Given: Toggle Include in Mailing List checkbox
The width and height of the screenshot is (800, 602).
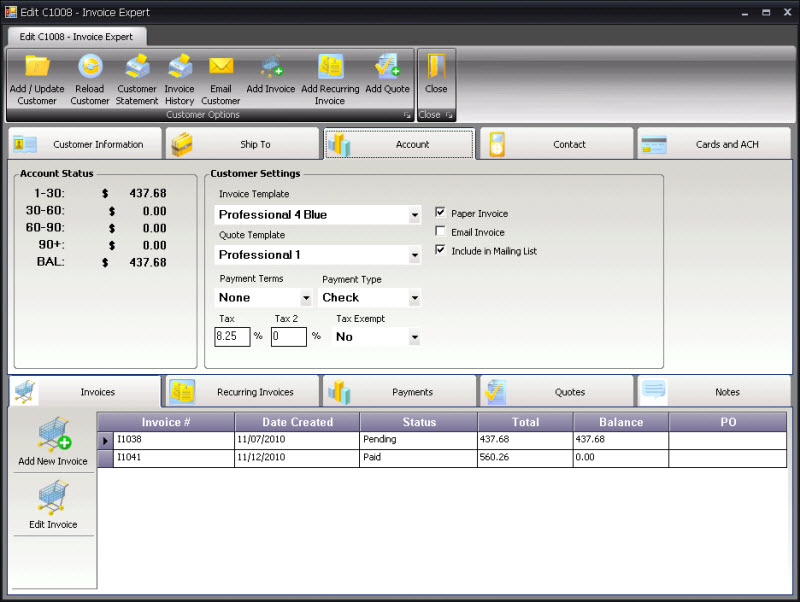Looking at the screenshot, I should (x=440, y=250).
